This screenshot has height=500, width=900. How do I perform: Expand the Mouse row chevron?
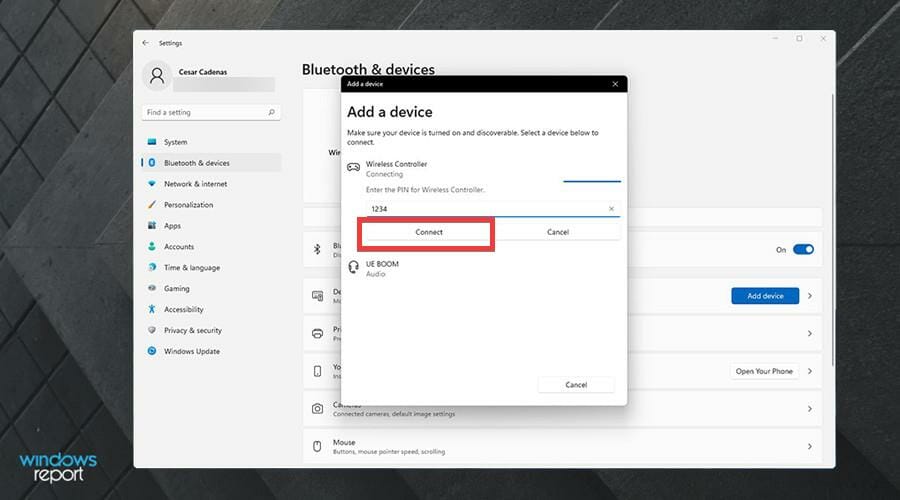click(810, 447)
